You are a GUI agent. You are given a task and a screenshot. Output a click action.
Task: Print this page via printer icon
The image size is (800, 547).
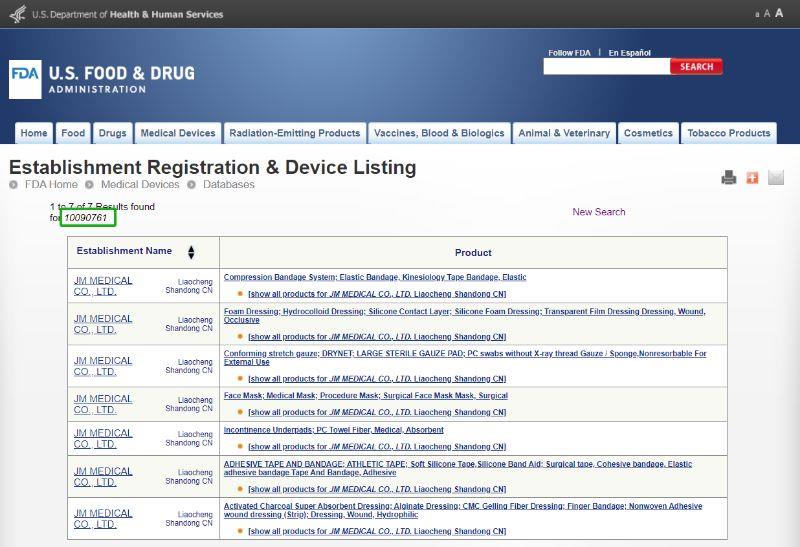[729, 178]
